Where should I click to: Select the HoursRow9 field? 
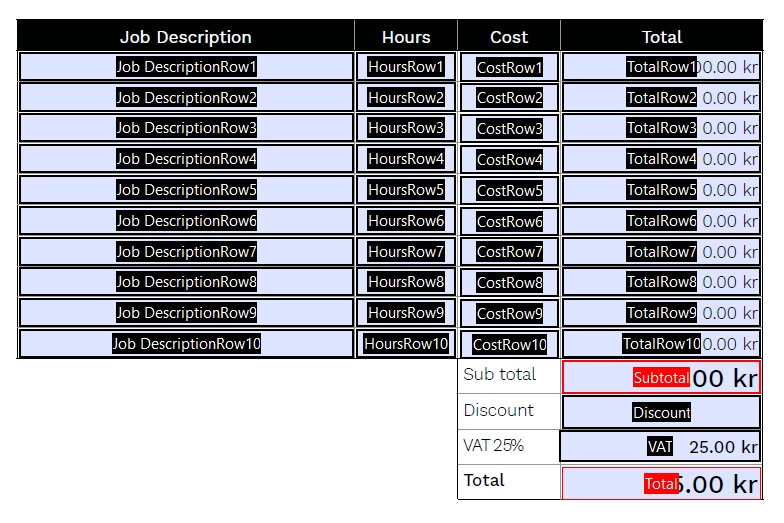406,313
